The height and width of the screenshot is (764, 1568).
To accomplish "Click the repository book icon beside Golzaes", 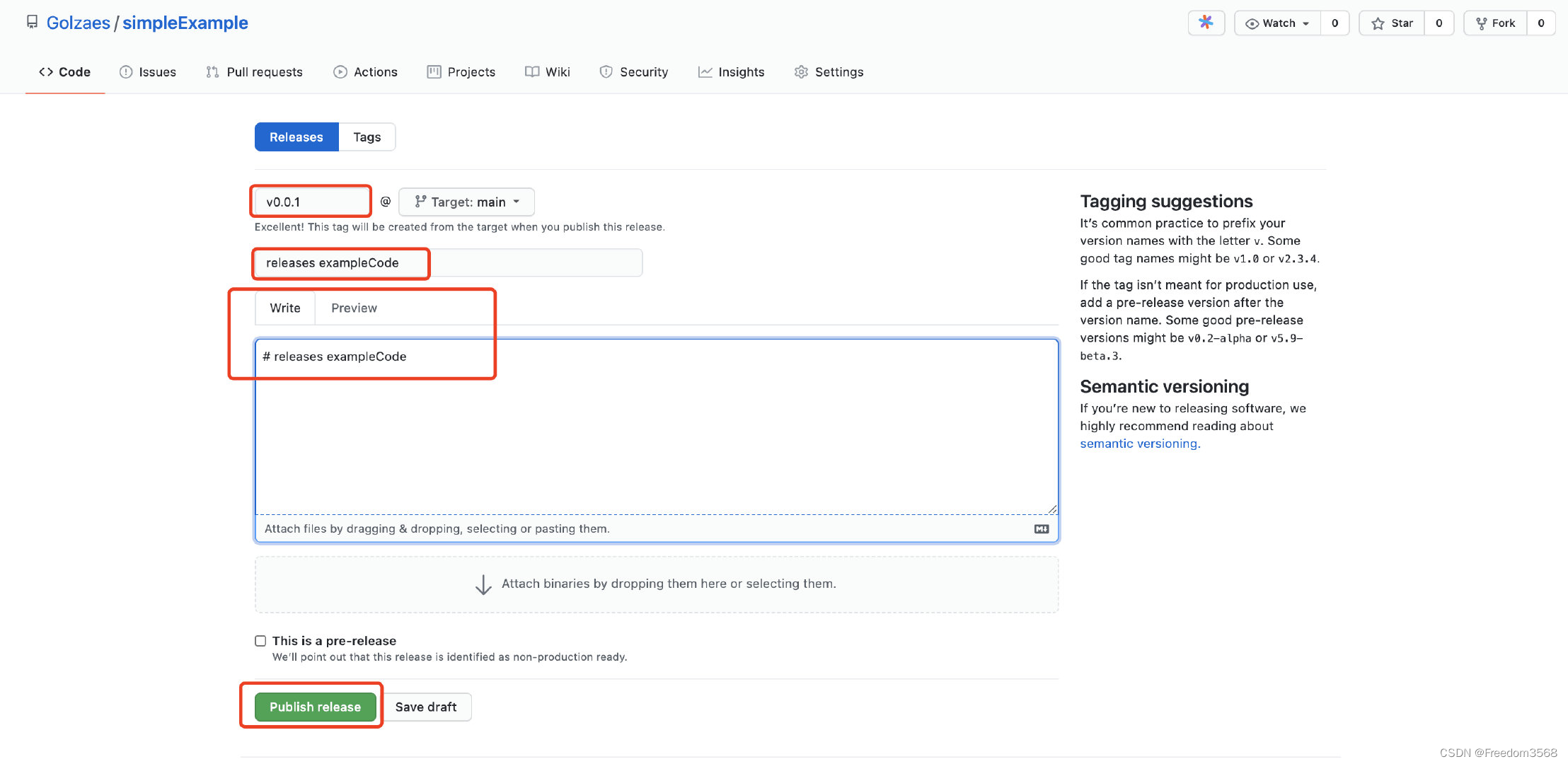I will point(32,23).
